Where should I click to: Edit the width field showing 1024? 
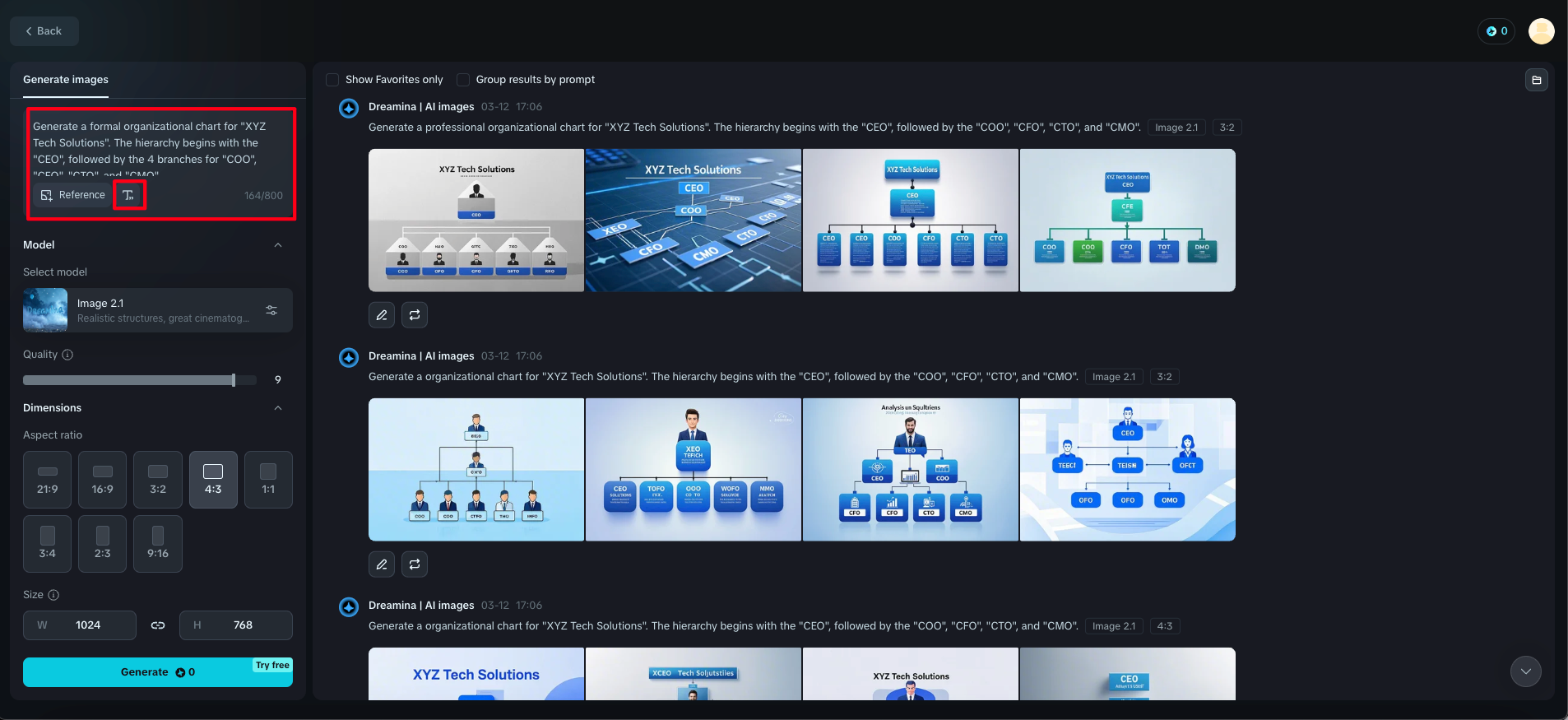80,625
